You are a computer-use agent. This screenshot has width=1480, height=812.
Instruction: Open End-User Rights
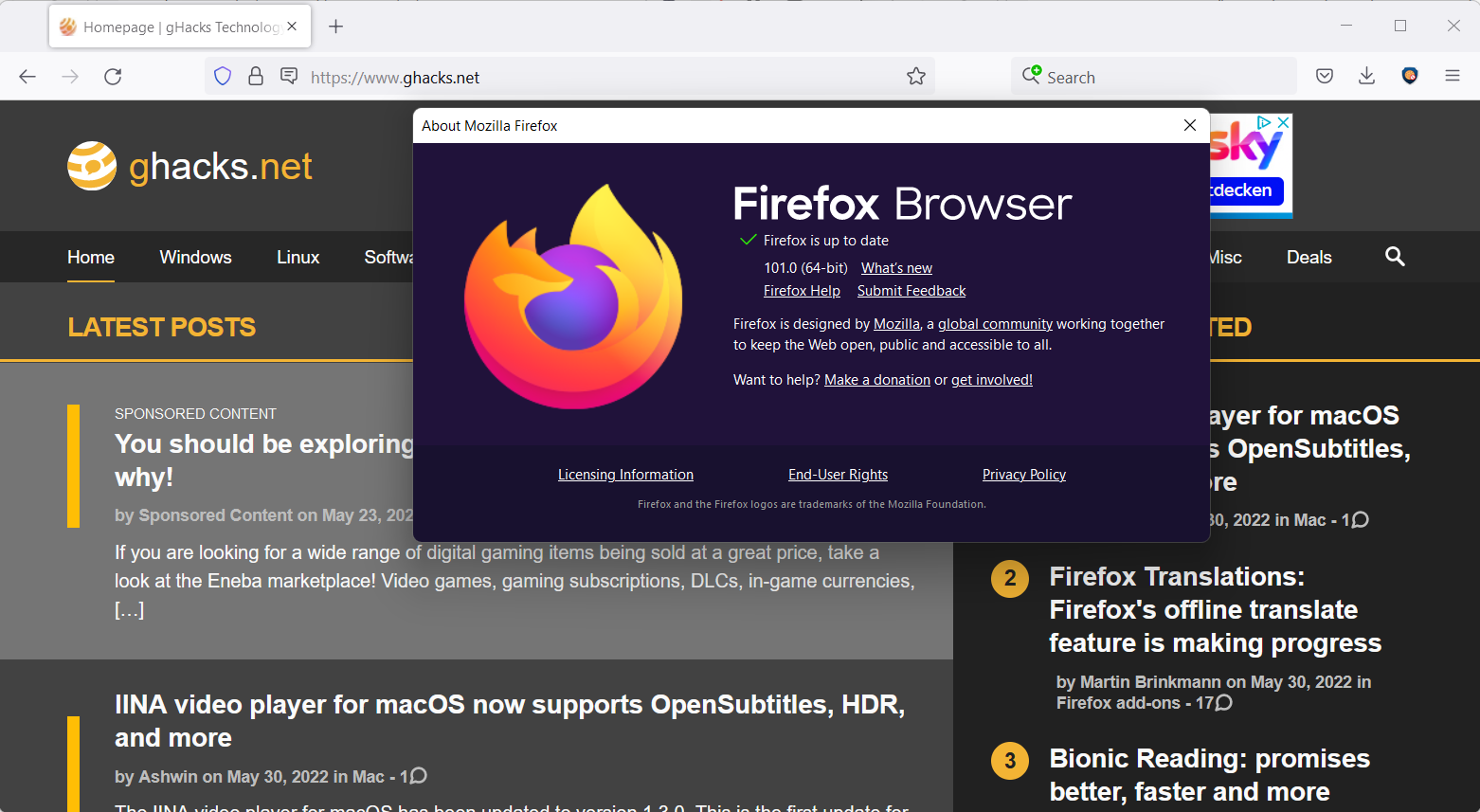point(838,475)
